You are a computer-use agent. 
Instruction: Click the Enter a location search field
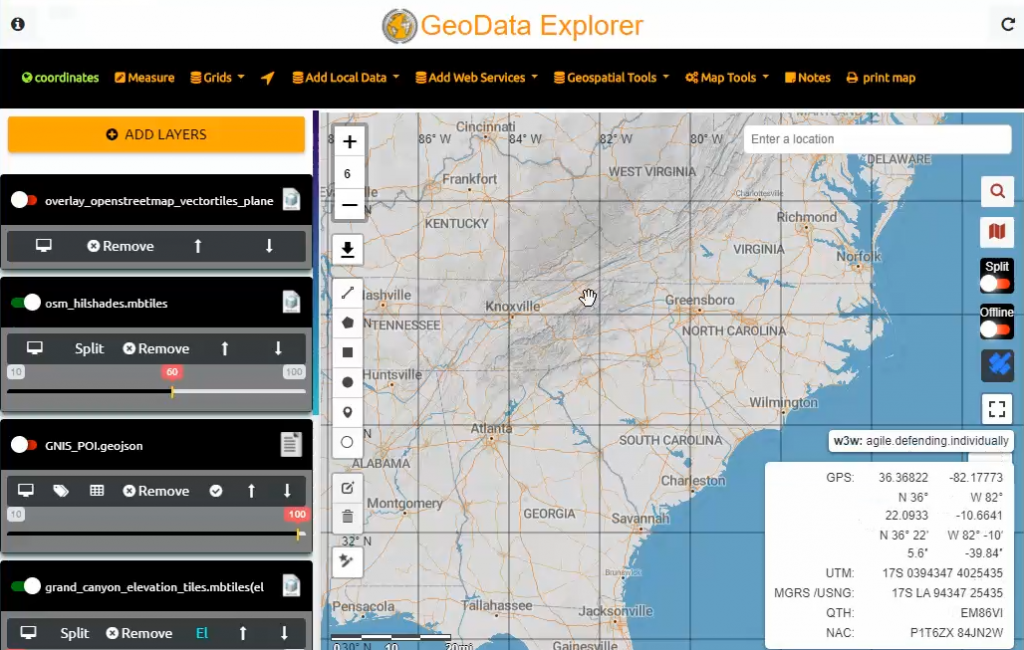(877, 139)
